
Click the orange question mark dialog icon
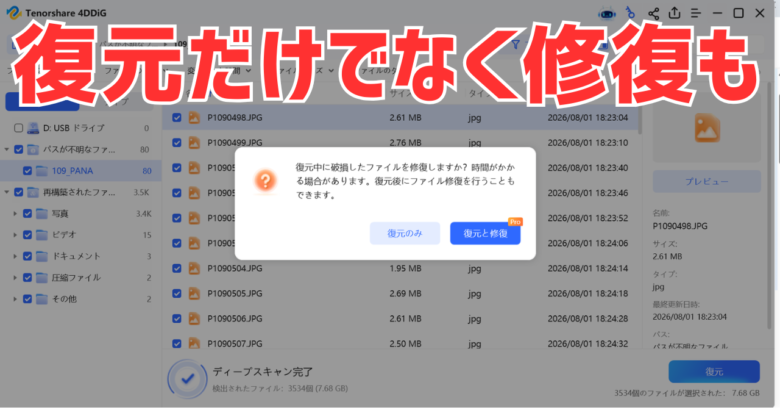click(x=265, y=180)
